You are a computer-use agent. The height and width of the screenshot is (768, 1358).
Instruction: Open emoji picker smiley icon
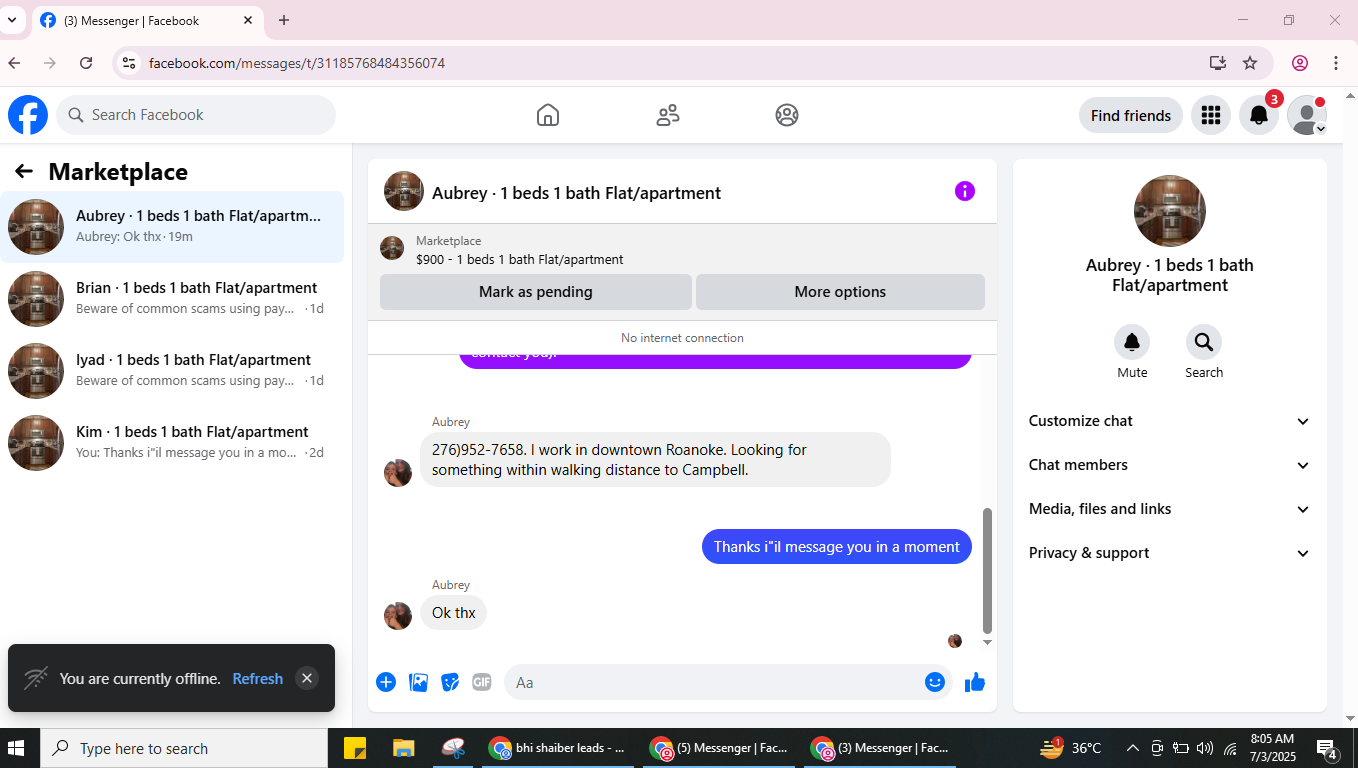[935, 682]
